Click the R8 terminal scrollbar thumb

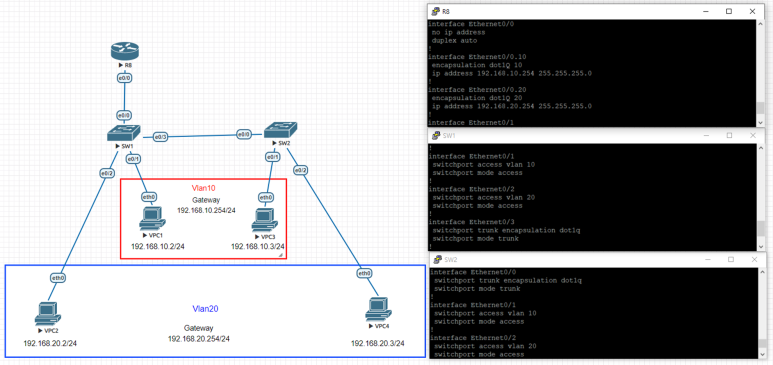coord(761,108)
